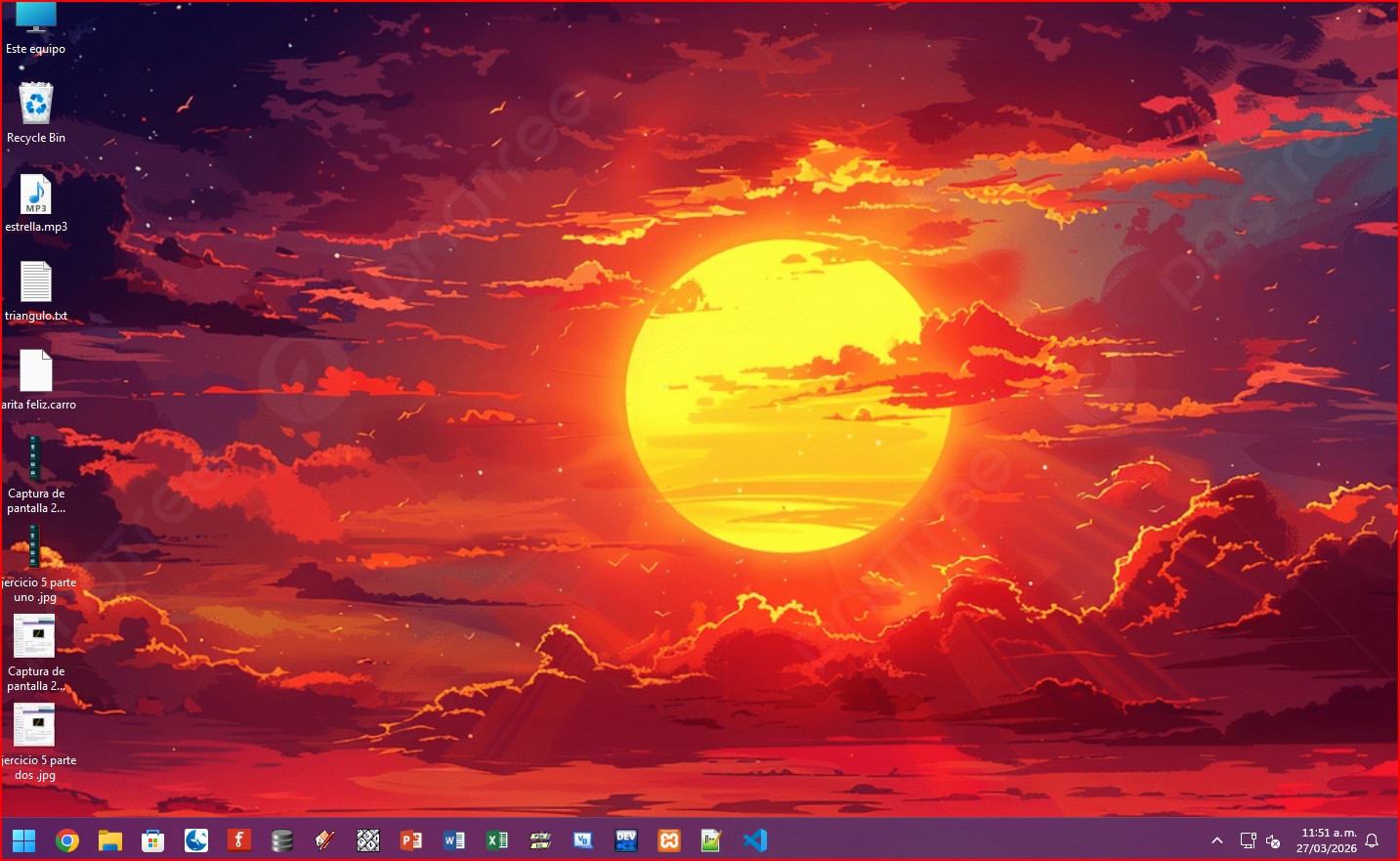Image resolution: width=1400 pixels, height=861 pixels.
Task: Open the orange XAMPP taskbar icon
Action: (669, 840)
